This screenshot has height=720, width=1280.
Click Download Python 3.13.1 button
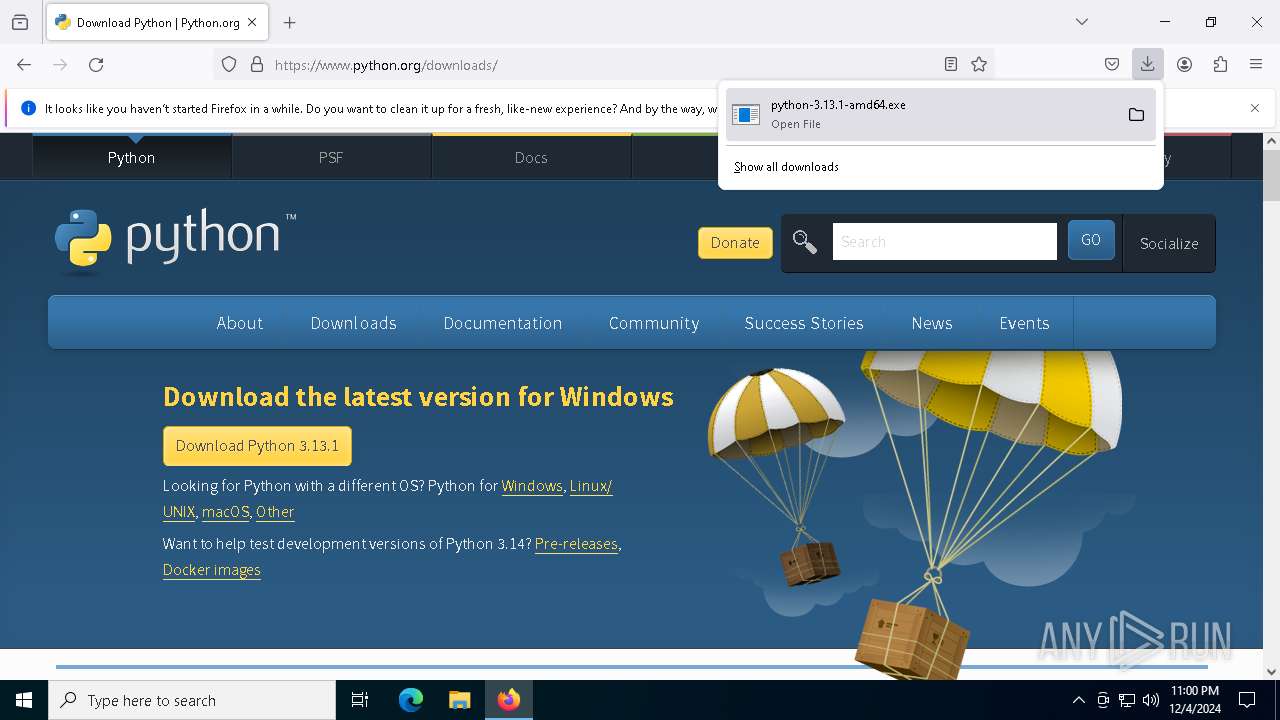point(257,446)
